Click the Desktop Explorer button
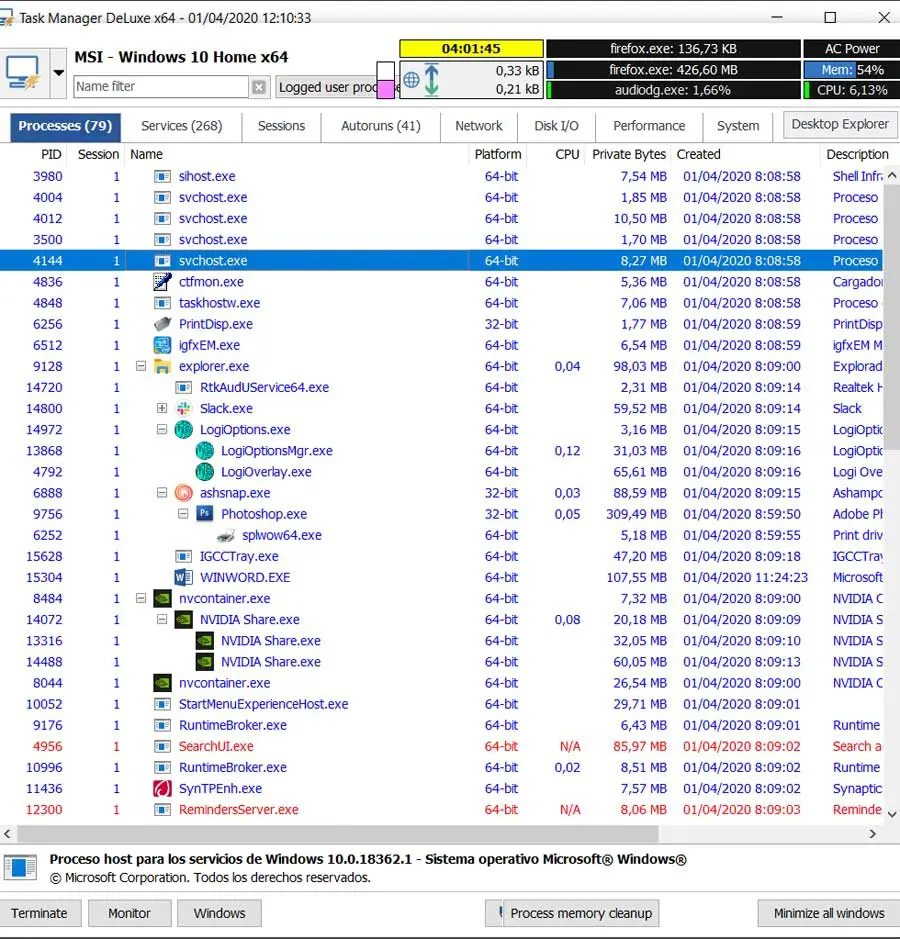This screenshot has width=900, height=939. pyautogui.click(x=840, y=125)
